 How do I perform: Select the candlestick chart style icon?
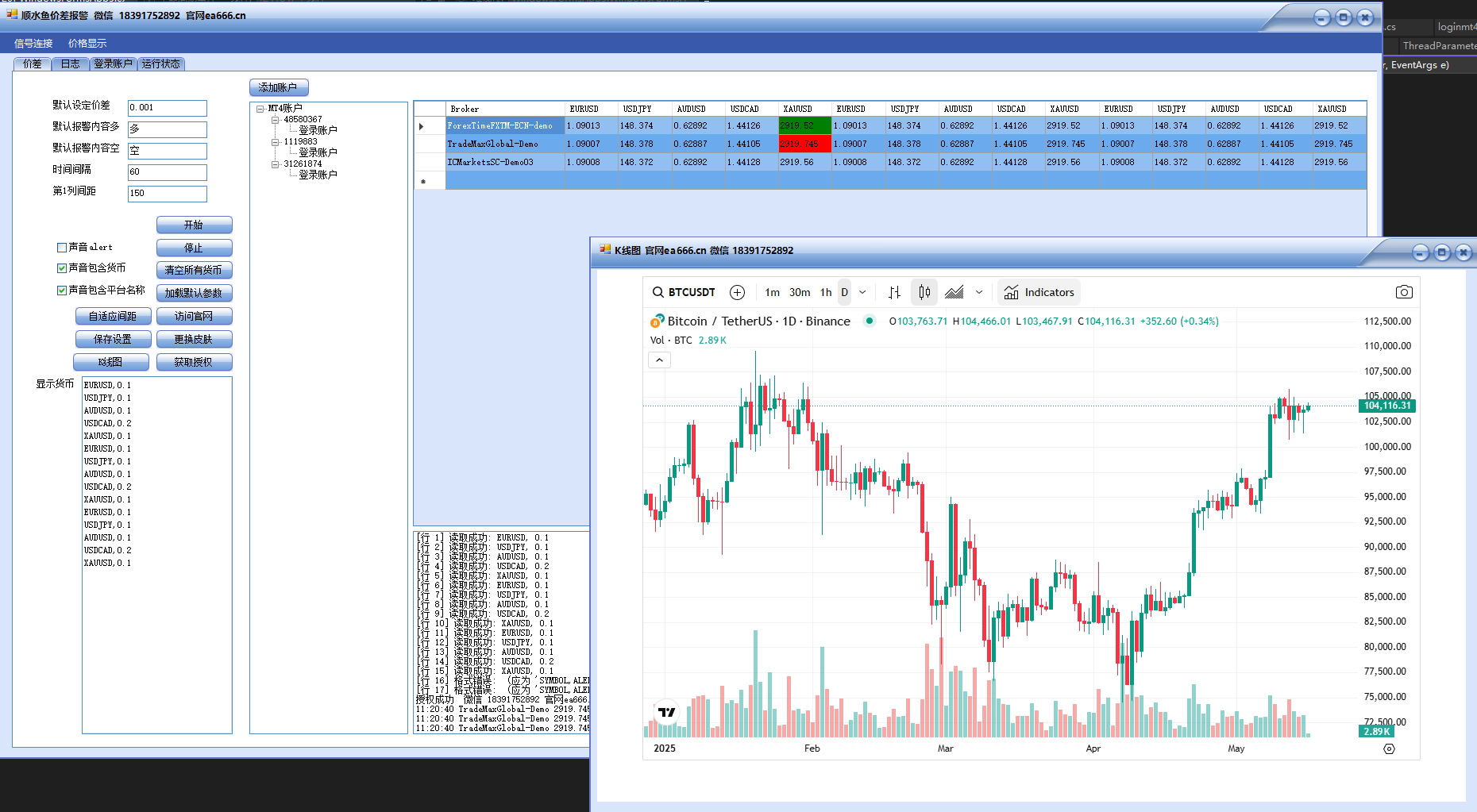[924, 292]
